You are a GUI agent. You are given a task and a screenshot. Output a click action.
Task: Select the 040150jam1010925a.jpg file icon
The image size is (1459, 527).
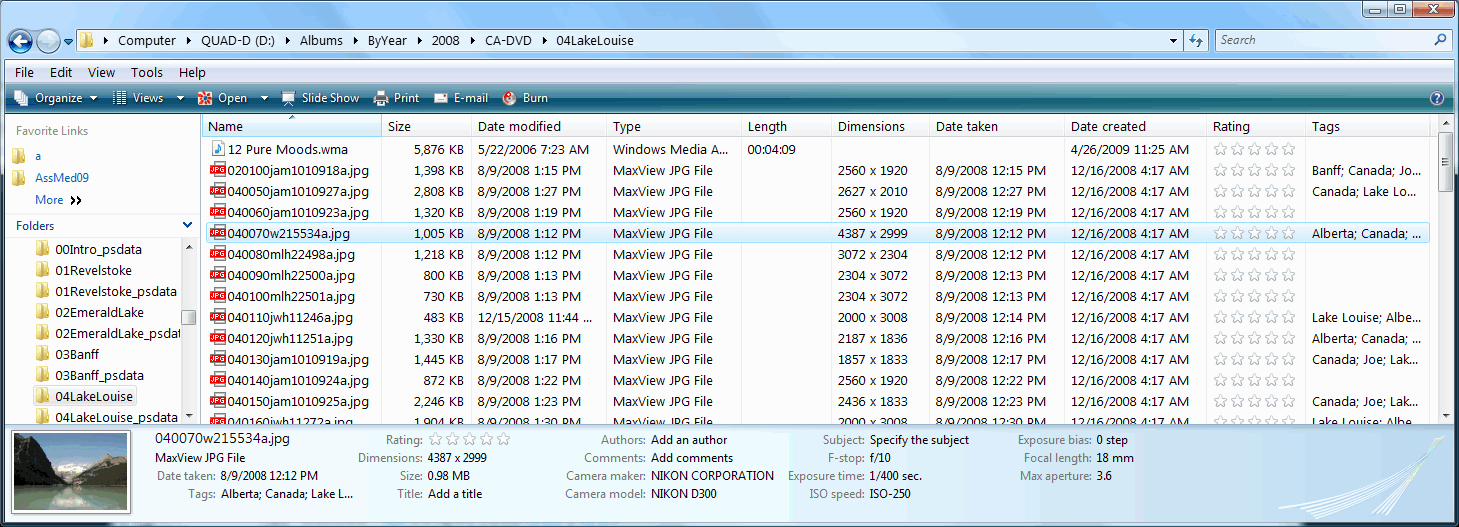pyautogui.click(x=218, y=401)
